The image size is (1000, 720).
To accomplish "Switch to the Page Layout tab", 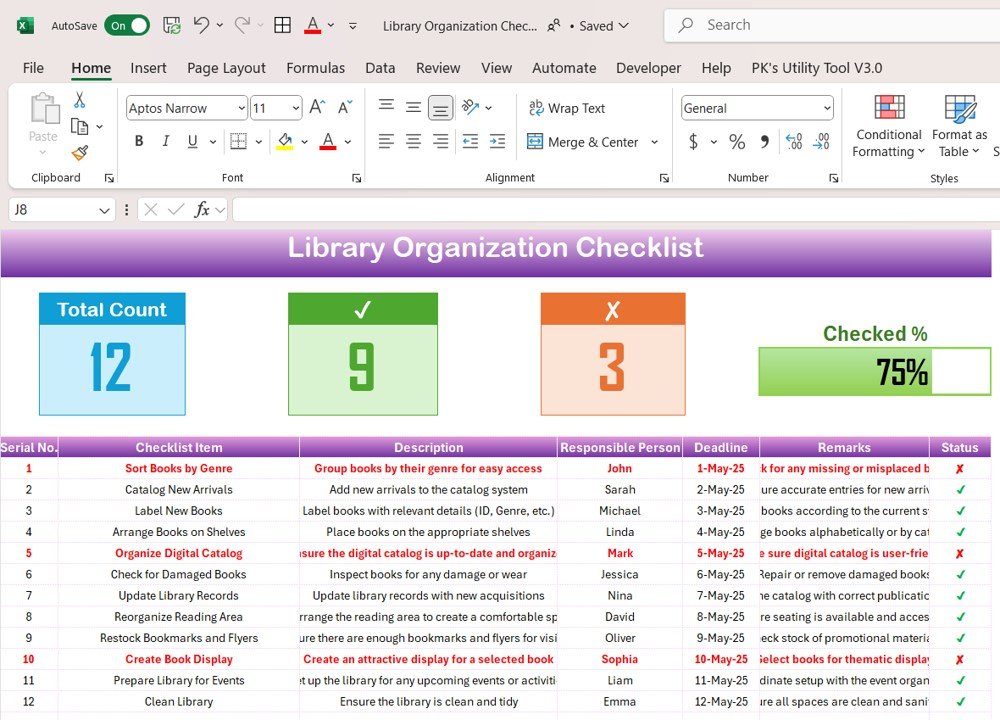I will pos(226,68).
